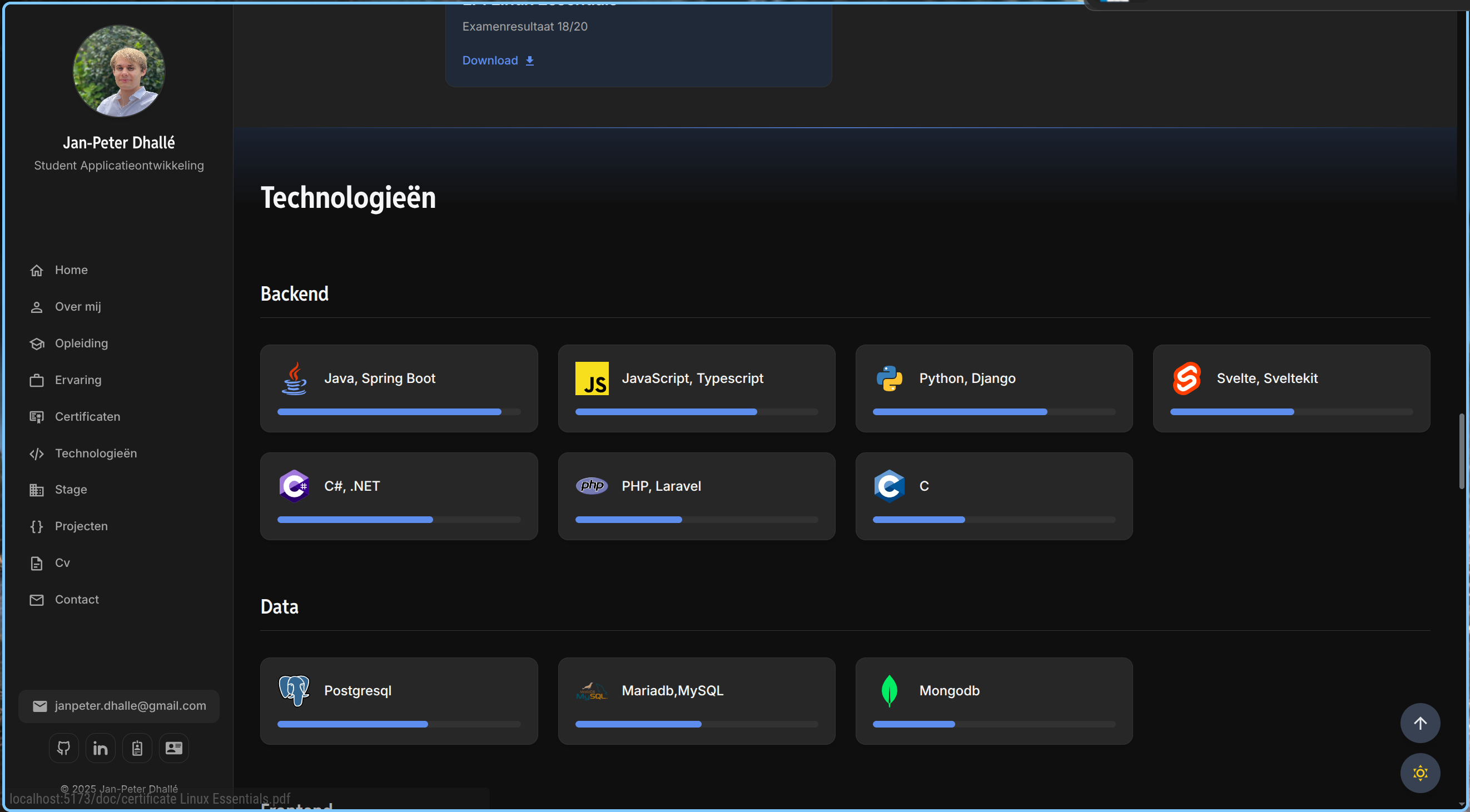The width and height of the screenshot is (1470, 812).
Task: Click the Contact envelope icon
Action: (x=37, y=600)
